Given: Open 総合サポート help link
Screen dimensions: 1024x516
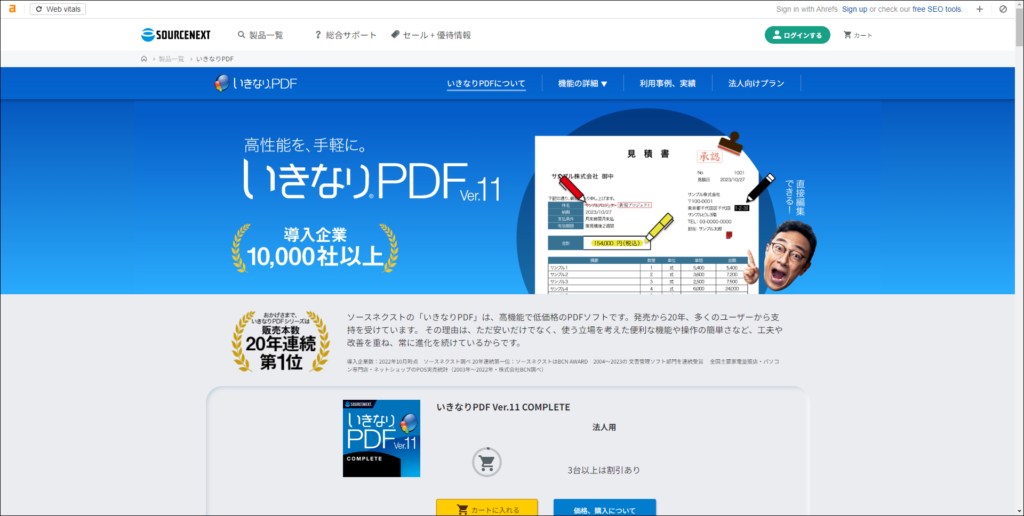Looking at the screenshot, I should tap(345, 35).
